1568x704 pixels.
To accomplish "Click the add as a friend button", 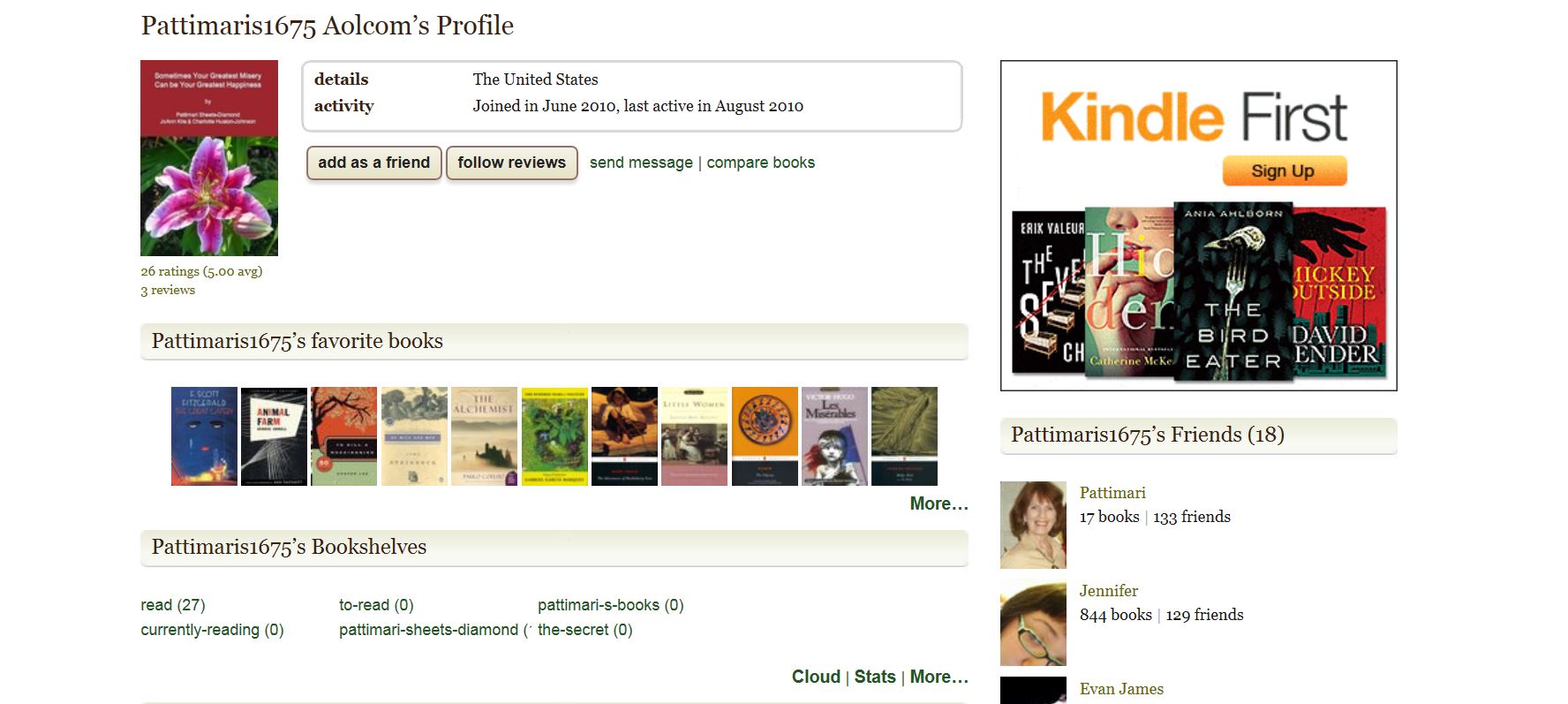I will point(373,163).
